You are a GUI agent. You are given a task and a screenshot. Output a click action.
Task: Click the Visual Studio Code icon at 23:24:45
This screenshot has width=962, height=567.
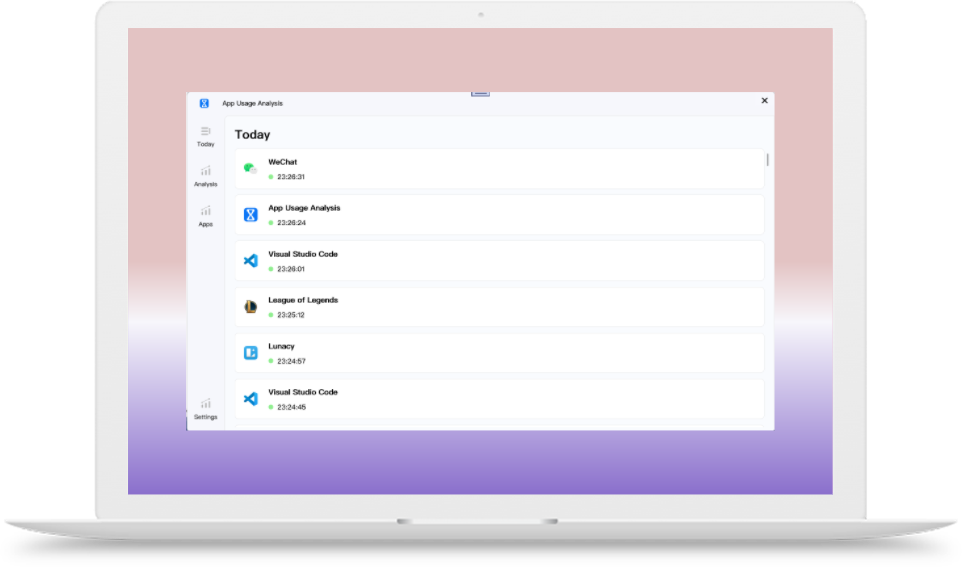coord(250,398)
